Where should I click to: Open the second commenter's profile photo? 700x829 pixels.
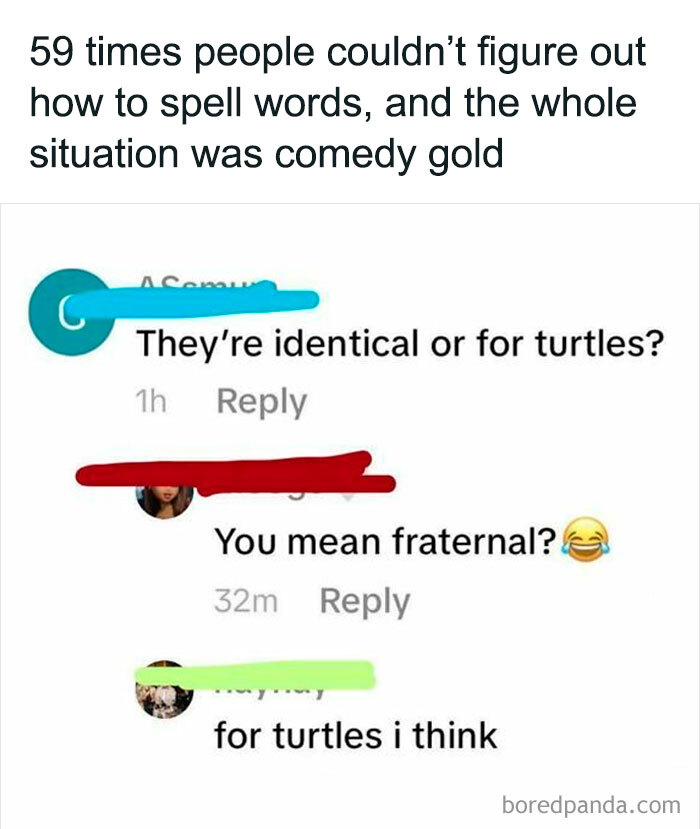pyautogui.click(x=165, y=500)
